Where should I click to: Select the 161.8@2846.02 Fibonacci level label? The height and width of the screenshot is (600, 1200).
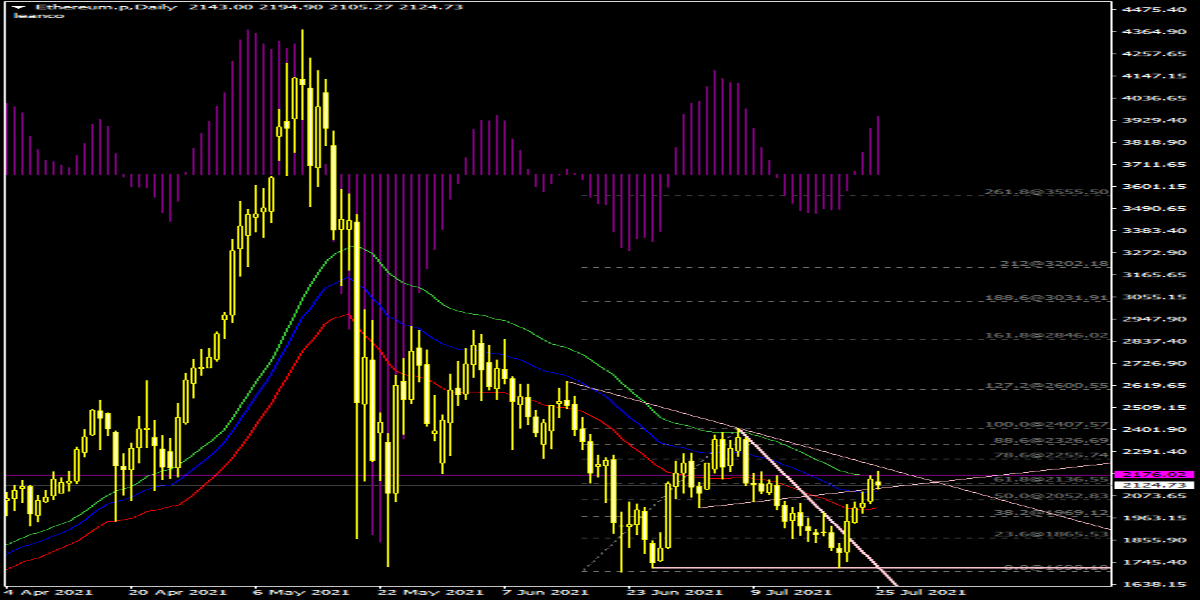click(1046, 336)
